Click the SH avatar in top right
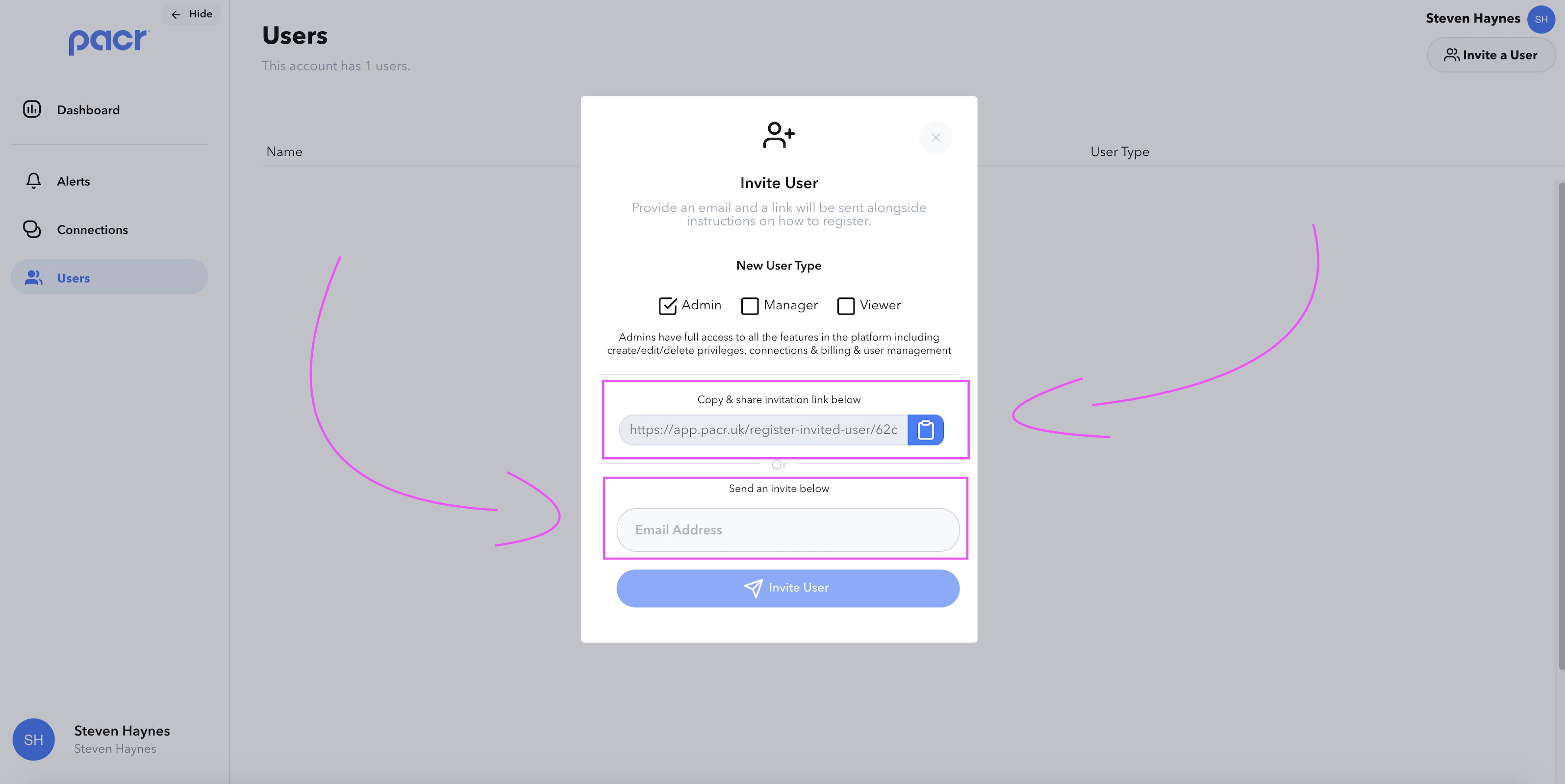Image resolution: width=1565 pixels, height=784 pixels. point(1540,20)
